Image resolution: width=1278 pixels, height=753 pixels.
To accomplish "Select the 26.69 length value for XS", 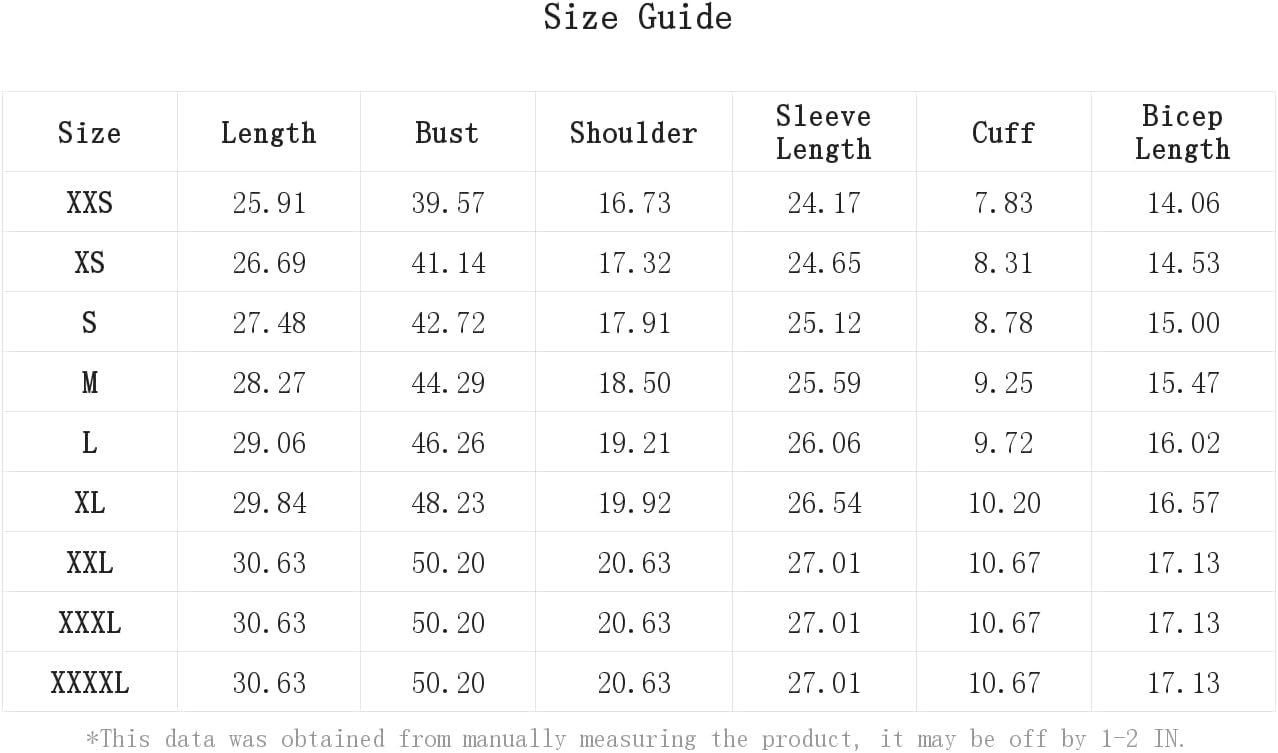I will (268, 263).
